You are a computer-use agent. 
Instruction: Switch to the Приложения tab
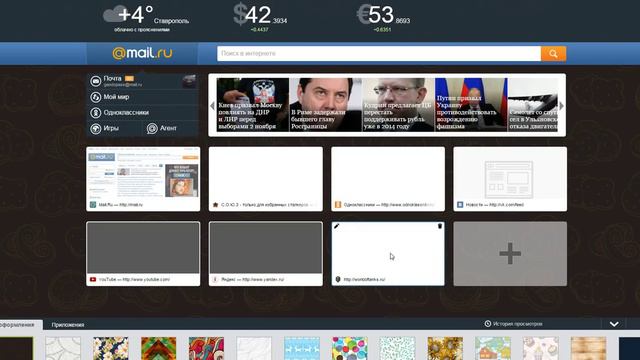pyautogui.click(x=68, y=325)
